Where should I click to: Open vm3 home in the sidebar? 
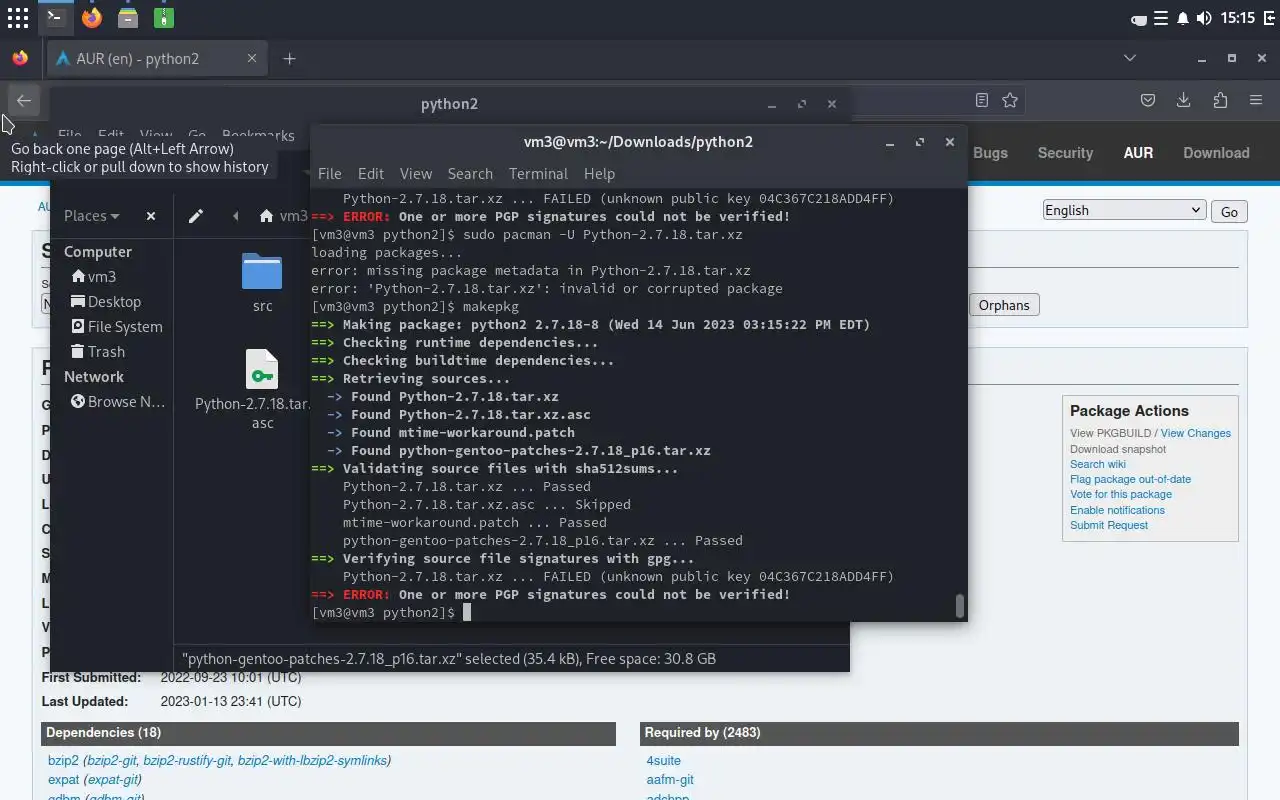point(93,276)
